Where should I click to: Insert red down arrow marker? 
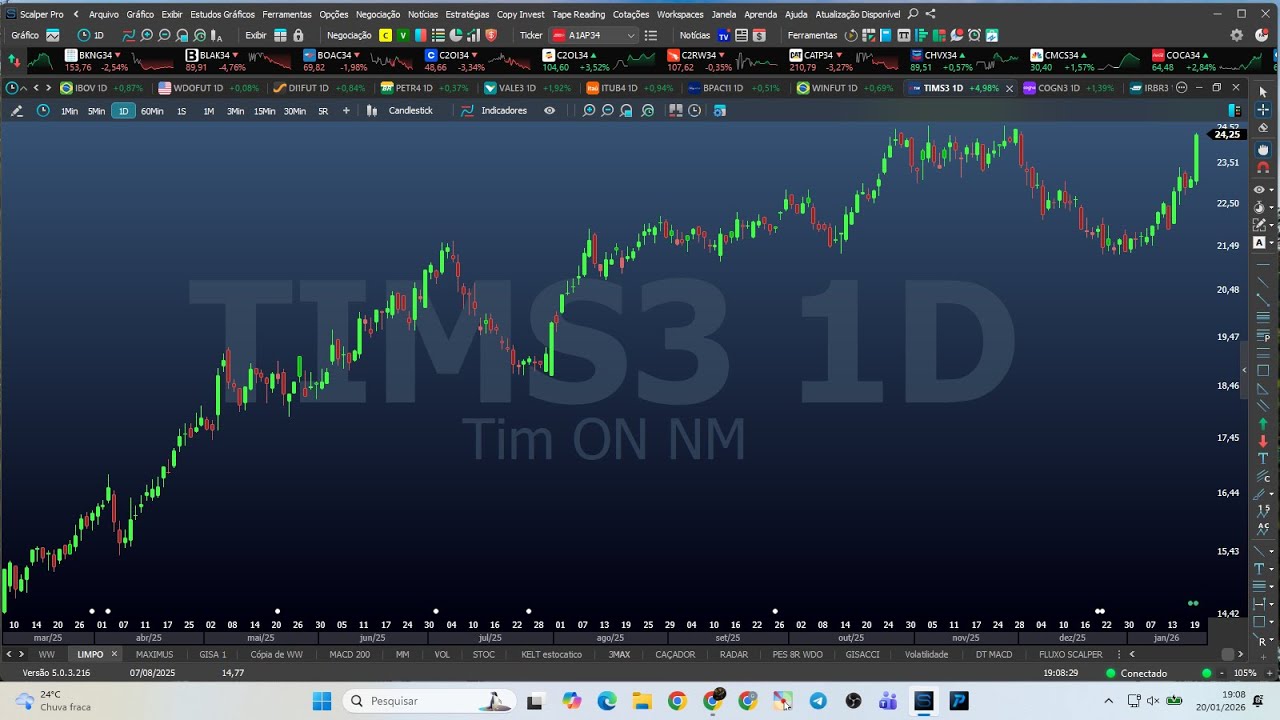point(1263,441)
